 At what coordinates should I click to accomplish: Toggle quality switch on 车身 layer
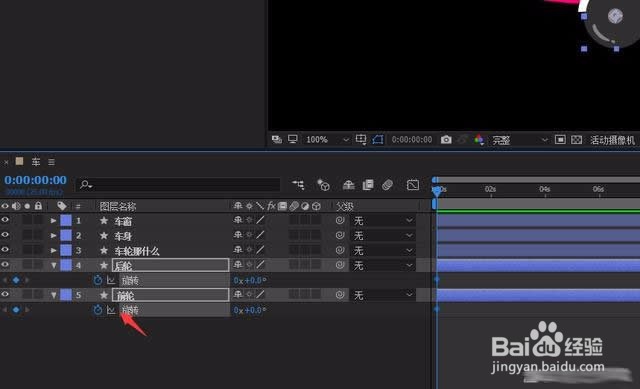coord(260,235)
